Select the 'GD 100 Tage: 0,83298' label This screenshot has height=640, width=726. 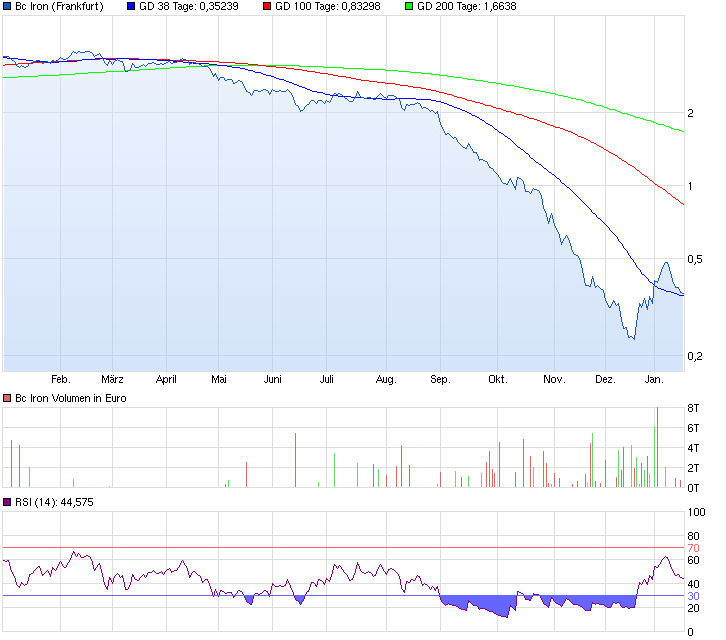pyautogui.click(x=328, y=6)
